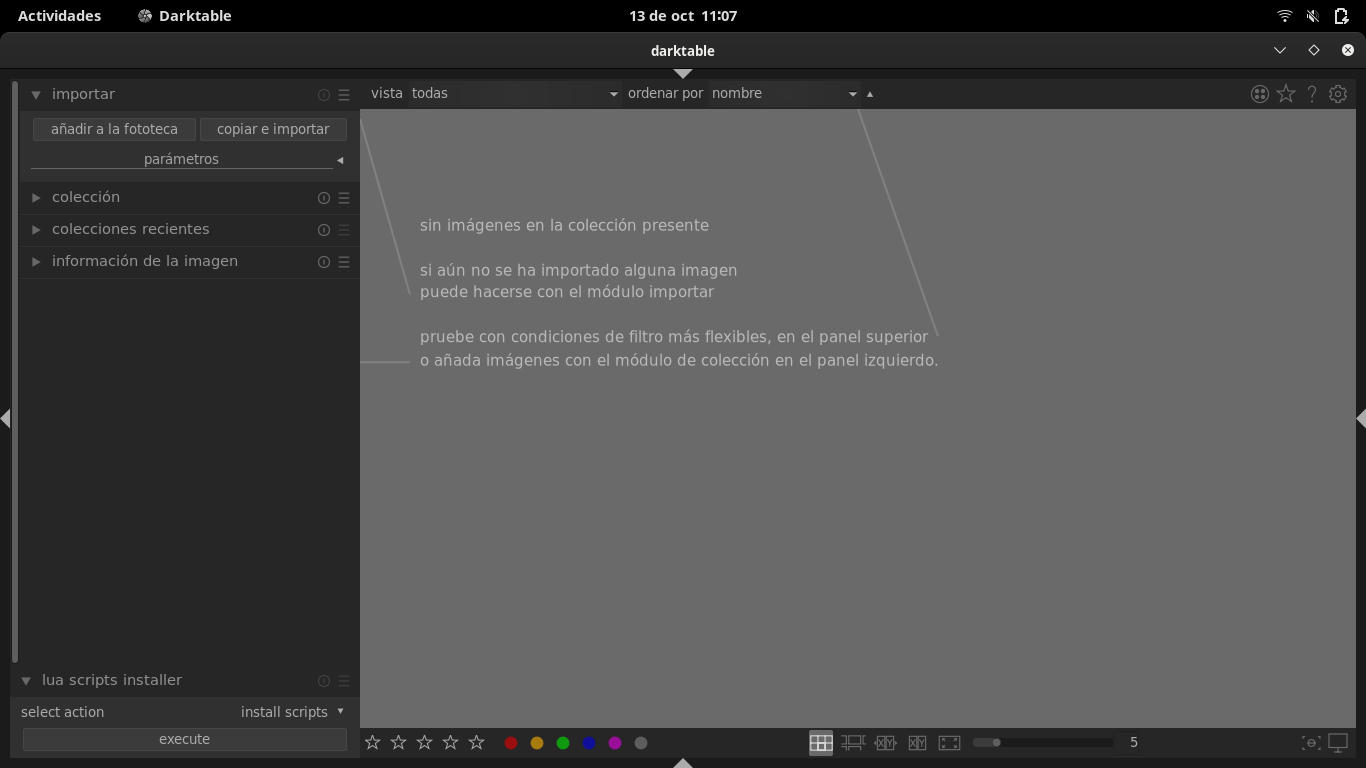The width and height of the screenshot is (1366, 768).
Task: Expand the colecciones recientes module
Action: click(x=36, y=230)
